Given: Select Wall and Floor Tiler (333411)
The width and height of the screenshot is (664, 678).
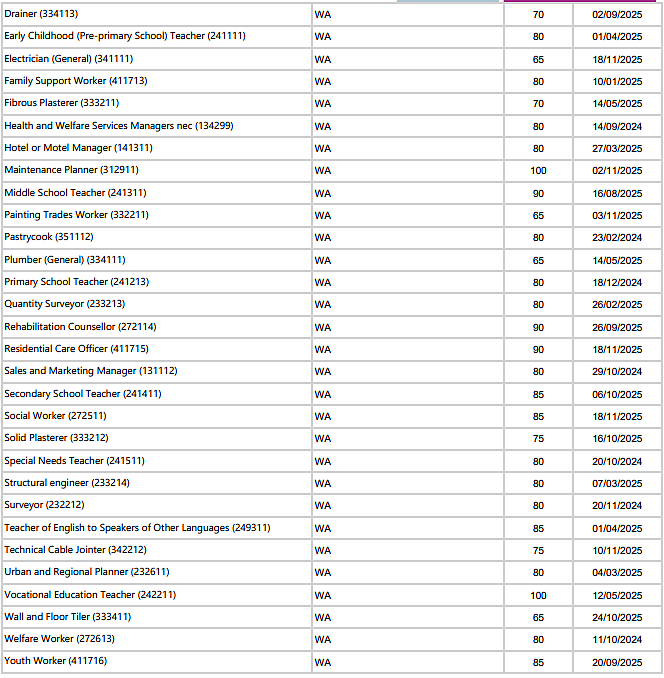Looking at the screenshot, I should [67, 617].
